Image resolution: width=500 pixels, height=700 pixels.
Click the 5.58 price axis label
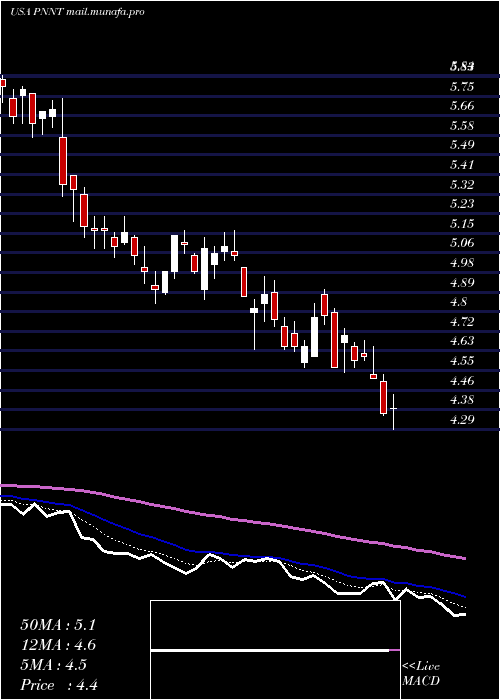[462, 125]
